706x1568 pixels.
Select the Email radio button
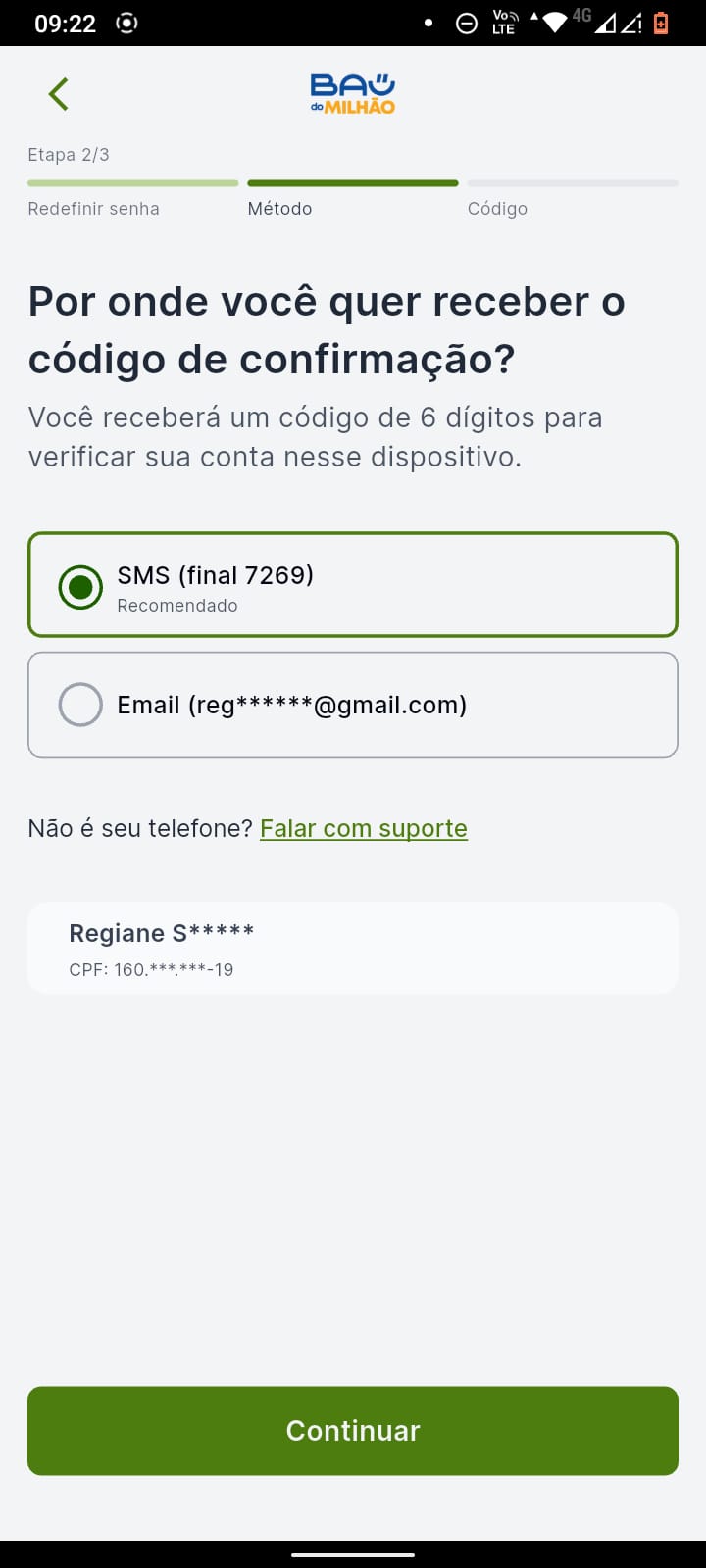pos(80,705)
